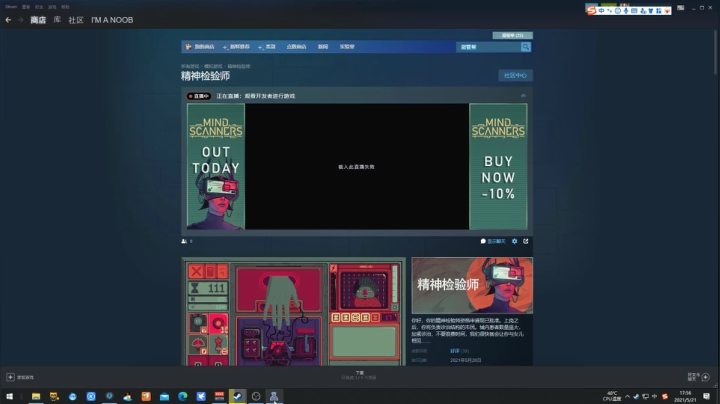
Task: Open the fourth title-bar menu
Action: pyautogui.click(x=52, y=7)
